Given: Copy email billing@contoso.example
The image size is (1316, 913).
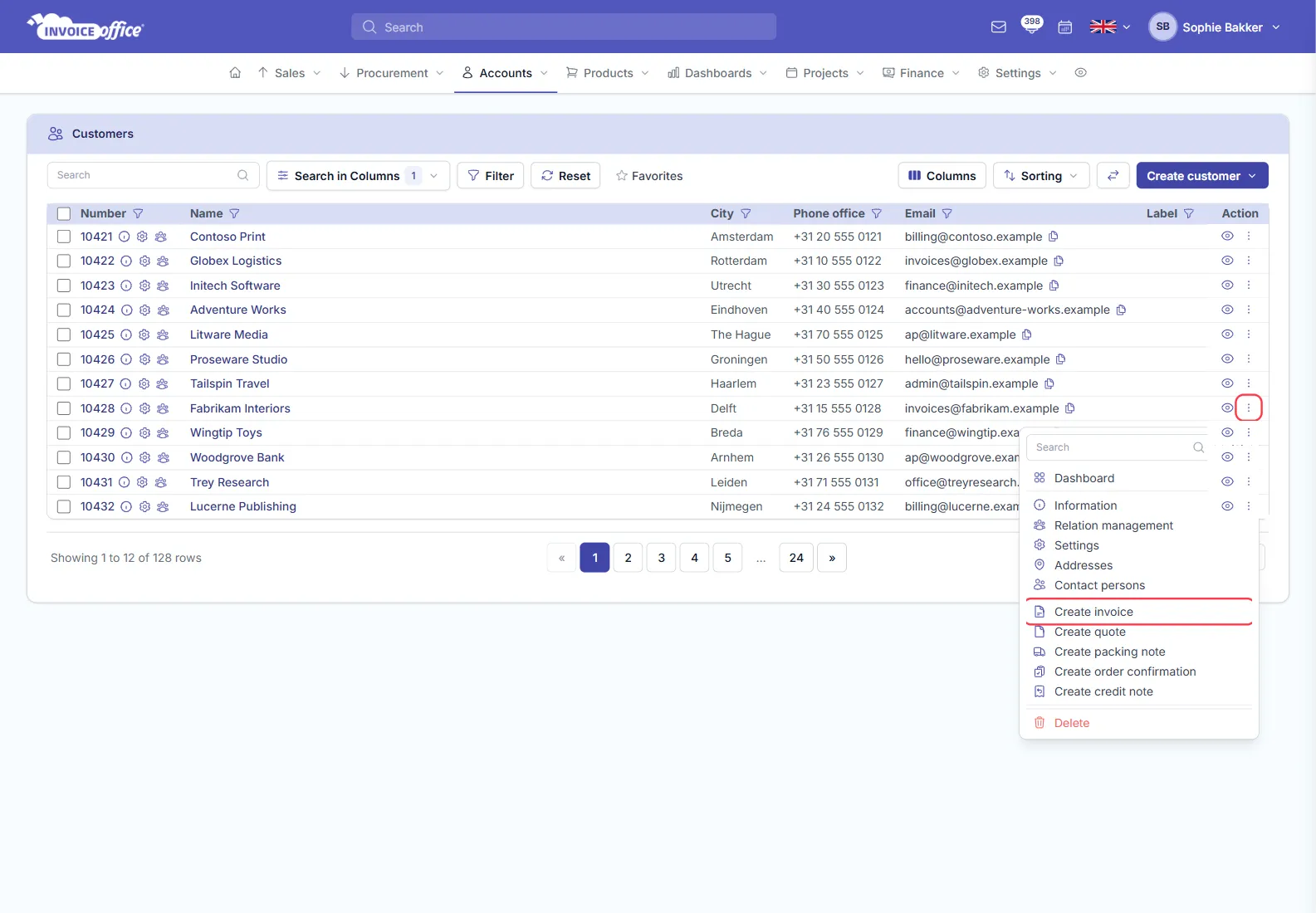Looking at the screenshot, I should (1054, 237).
